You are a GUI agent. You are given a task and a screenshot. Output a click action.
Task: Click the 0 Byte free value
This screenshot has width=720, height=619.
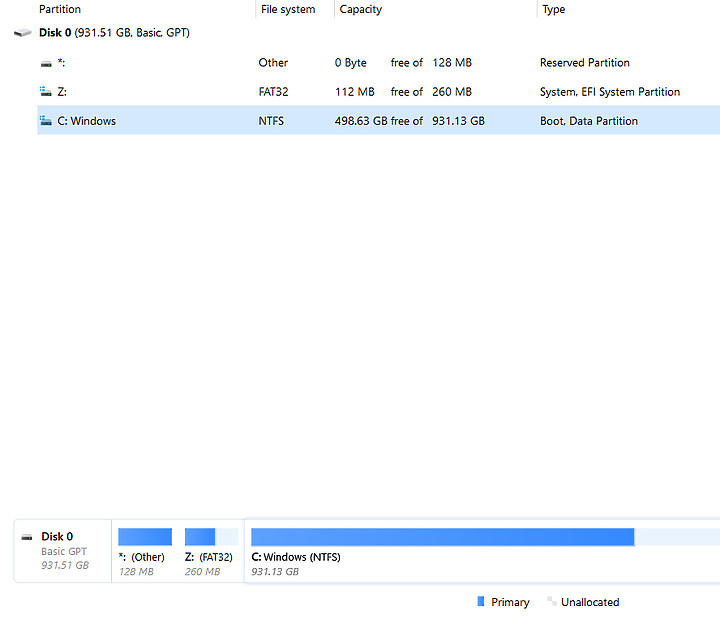(x=350, y=62)
